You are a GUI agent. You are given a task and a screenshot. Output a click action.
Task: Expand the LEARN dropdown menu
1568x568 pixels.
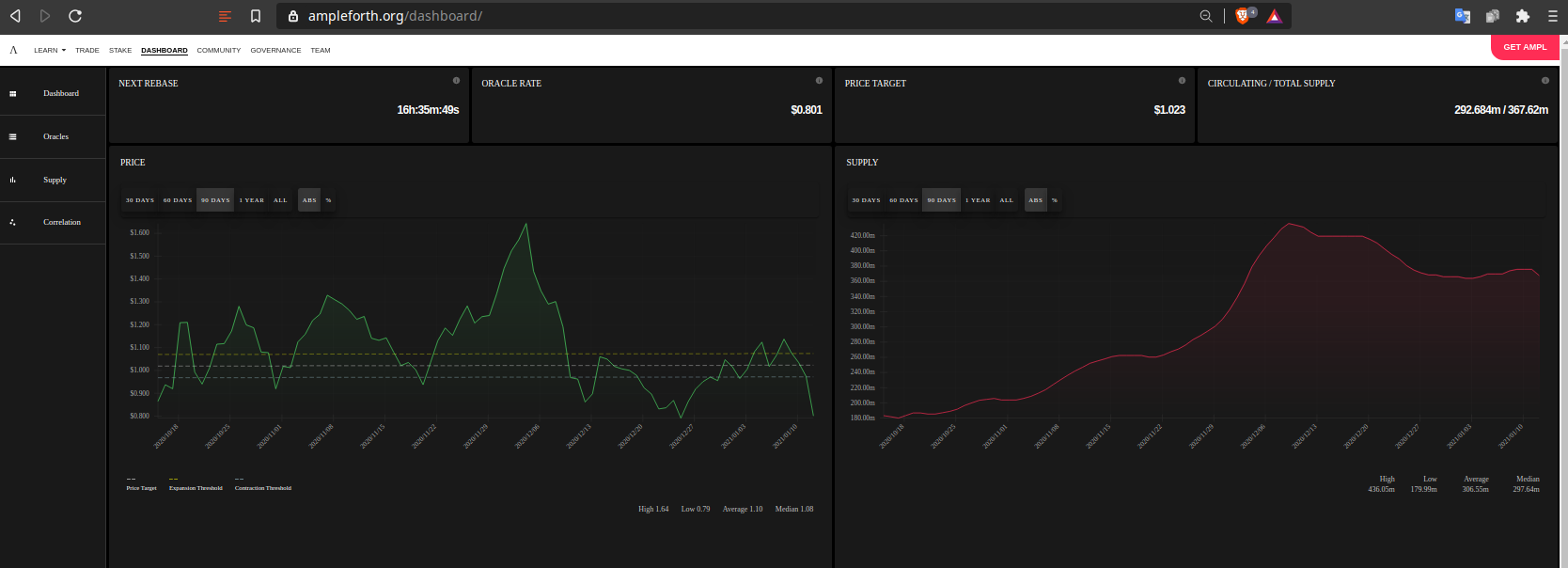pyautogui.click(x=50, y=51)
